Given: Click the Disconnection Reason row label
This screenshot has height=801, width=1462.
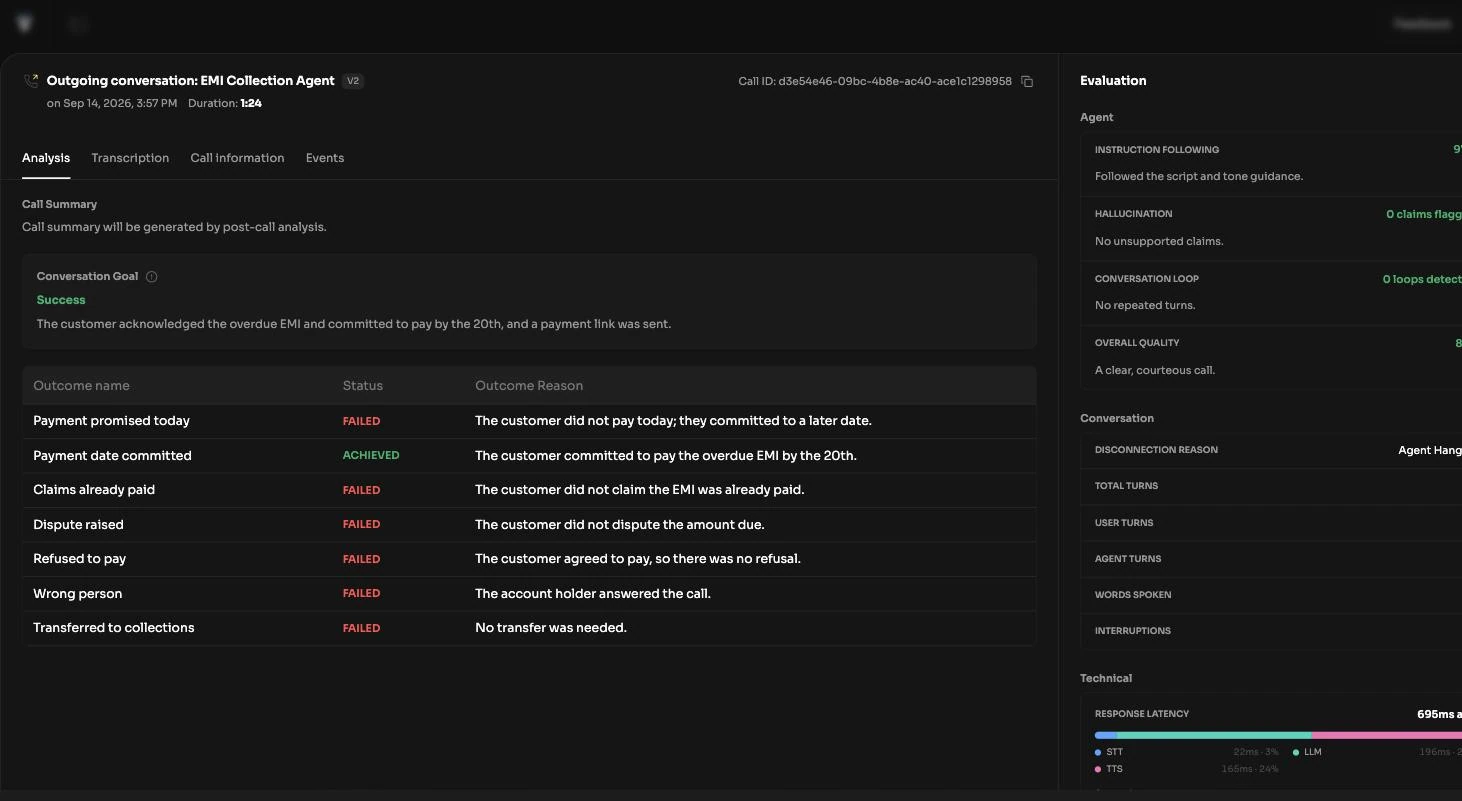Looking at the screenshot, I should click(1156, 450).
